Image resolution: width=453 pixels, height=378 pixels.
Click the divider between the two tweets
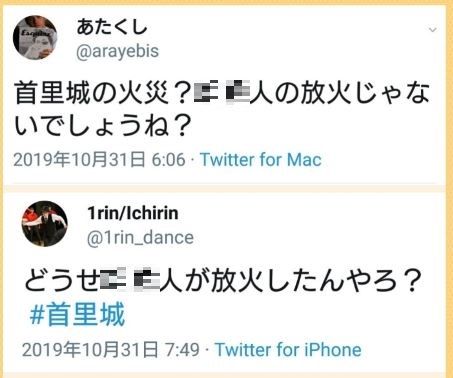point(224,188)
